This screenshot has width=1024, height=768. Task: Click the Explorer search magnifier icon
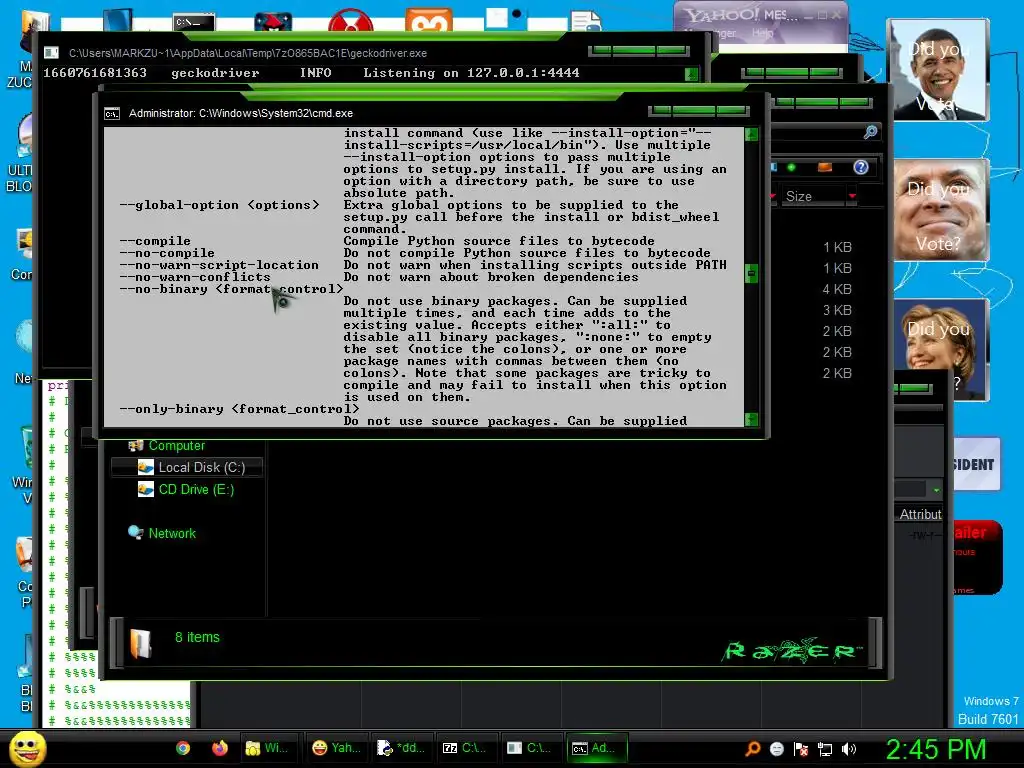pyautogui.click(x=870, y=132)
